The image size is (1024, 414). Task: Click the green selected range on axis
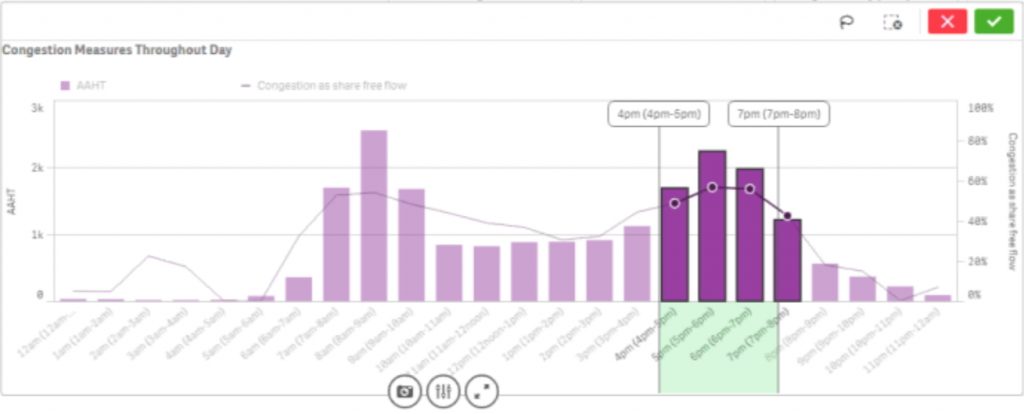pos(718,347)
